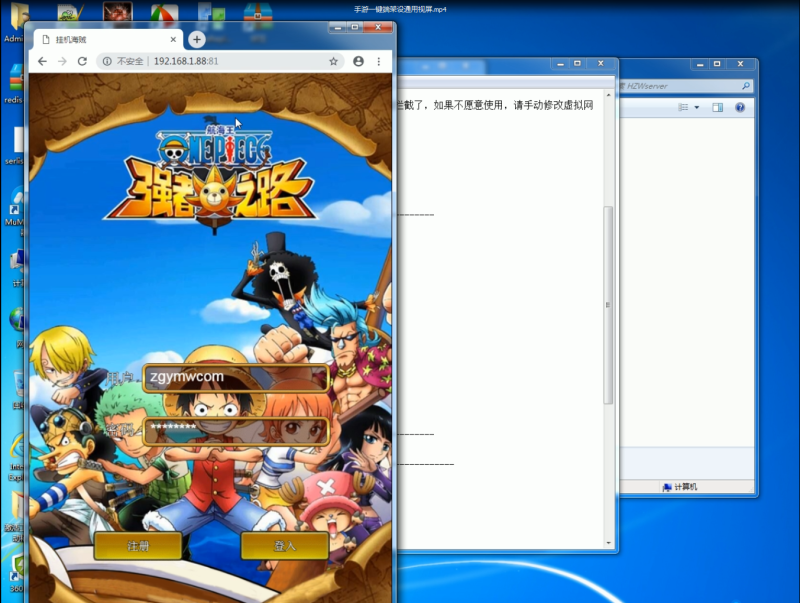Viewport: 800px width, 603px height.
Task: Go back using the browser back arrow
Action: pos(42,61)
